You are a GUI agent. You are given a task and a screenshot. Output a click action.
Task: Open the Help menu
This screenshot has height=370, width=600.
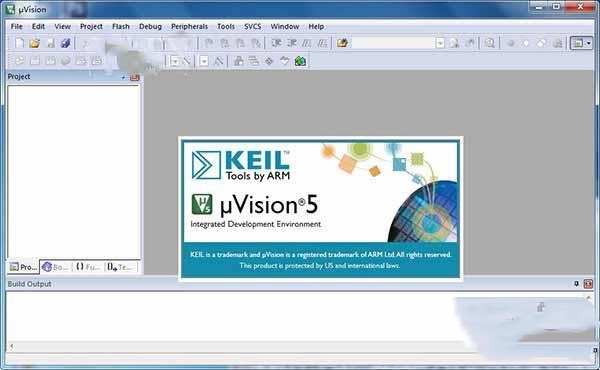[316, 26]
